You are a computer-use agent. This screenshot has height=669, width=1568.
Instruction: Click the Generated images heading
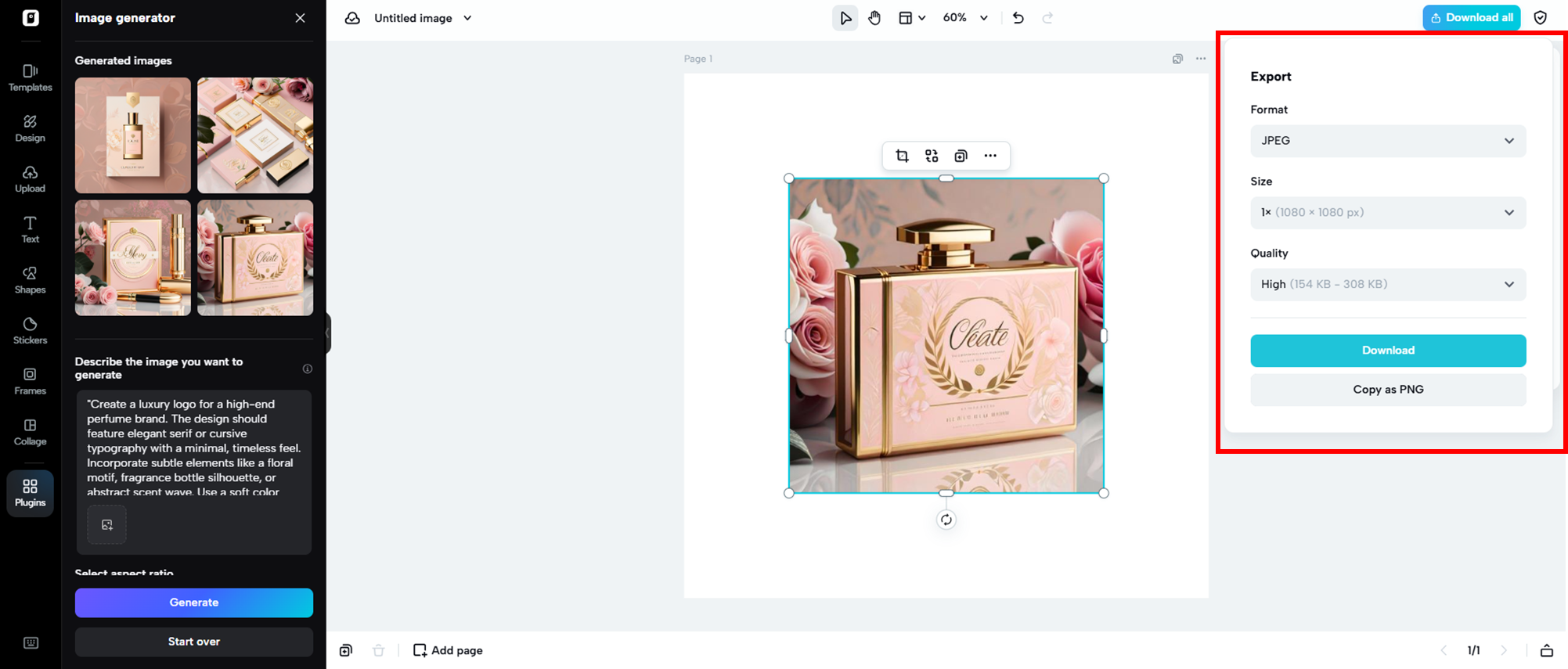[124, 60]
